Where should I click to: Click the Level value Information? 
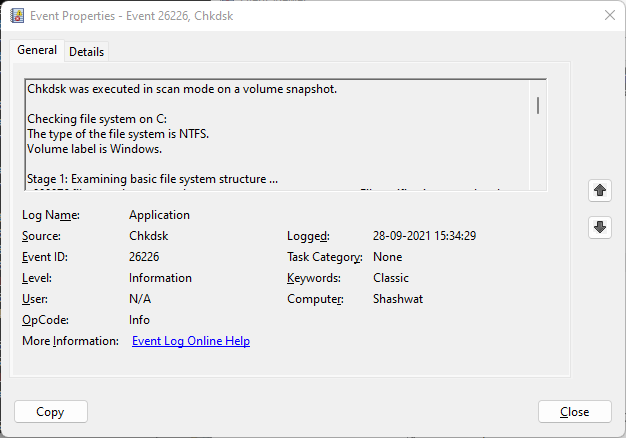click(160, 278)
